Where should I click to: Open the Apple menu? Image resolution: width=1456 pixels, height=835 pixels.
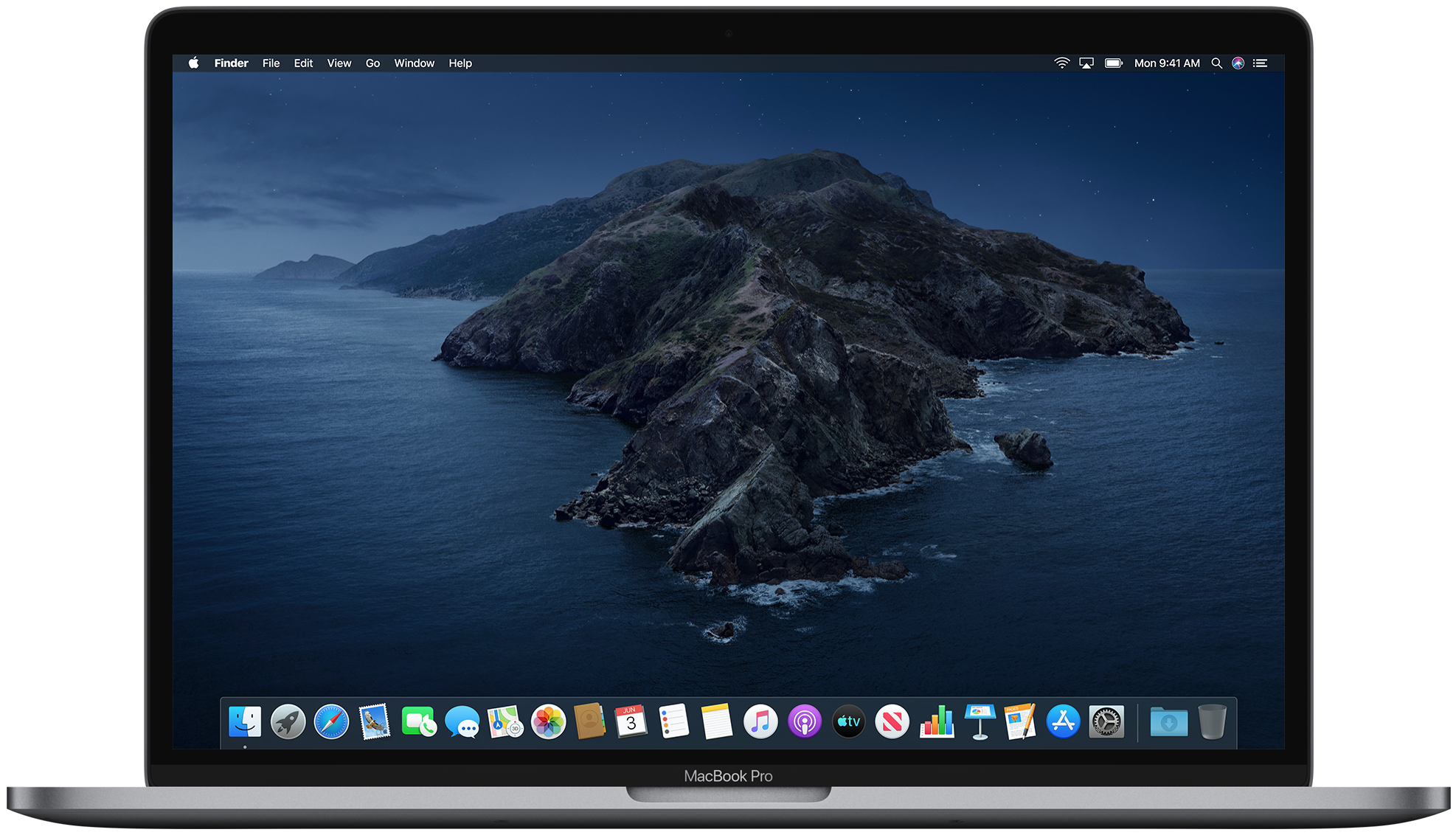(194, 63)
